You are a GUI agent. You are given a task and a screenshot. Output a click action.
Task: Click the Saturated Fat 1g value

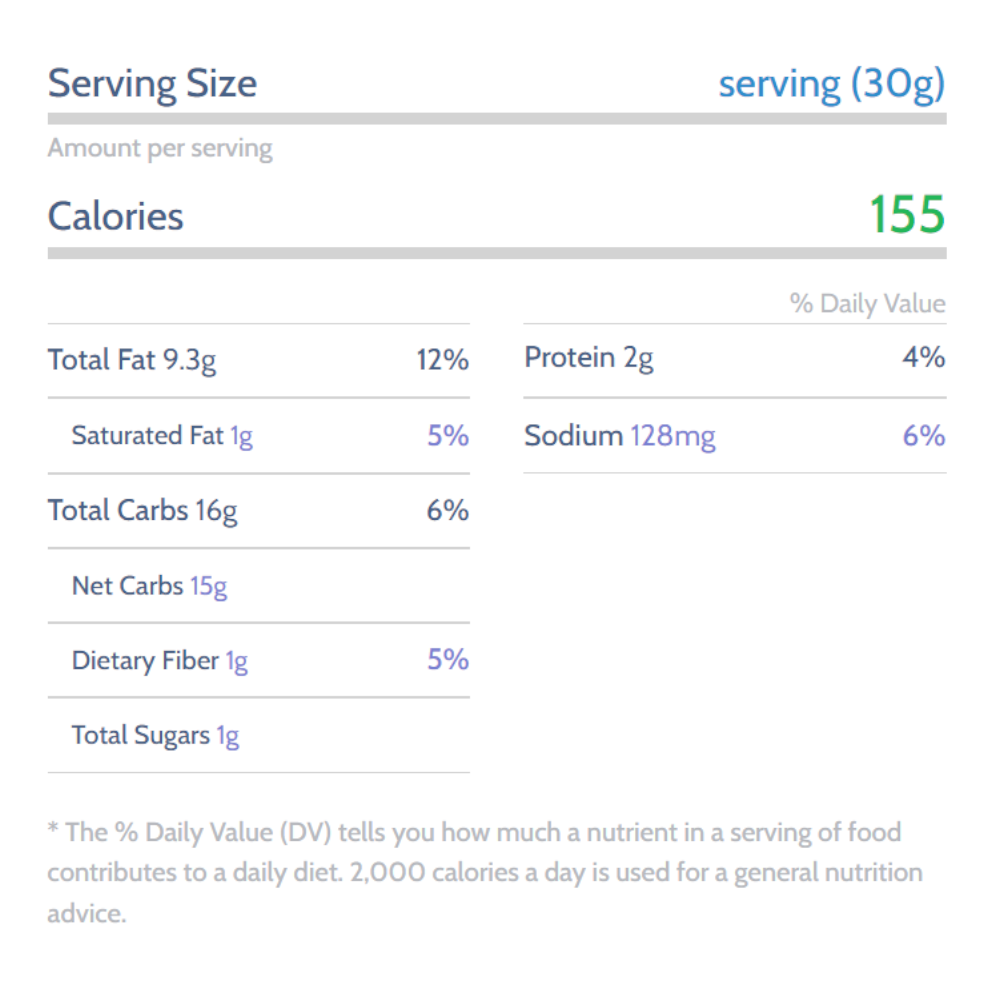241,436
